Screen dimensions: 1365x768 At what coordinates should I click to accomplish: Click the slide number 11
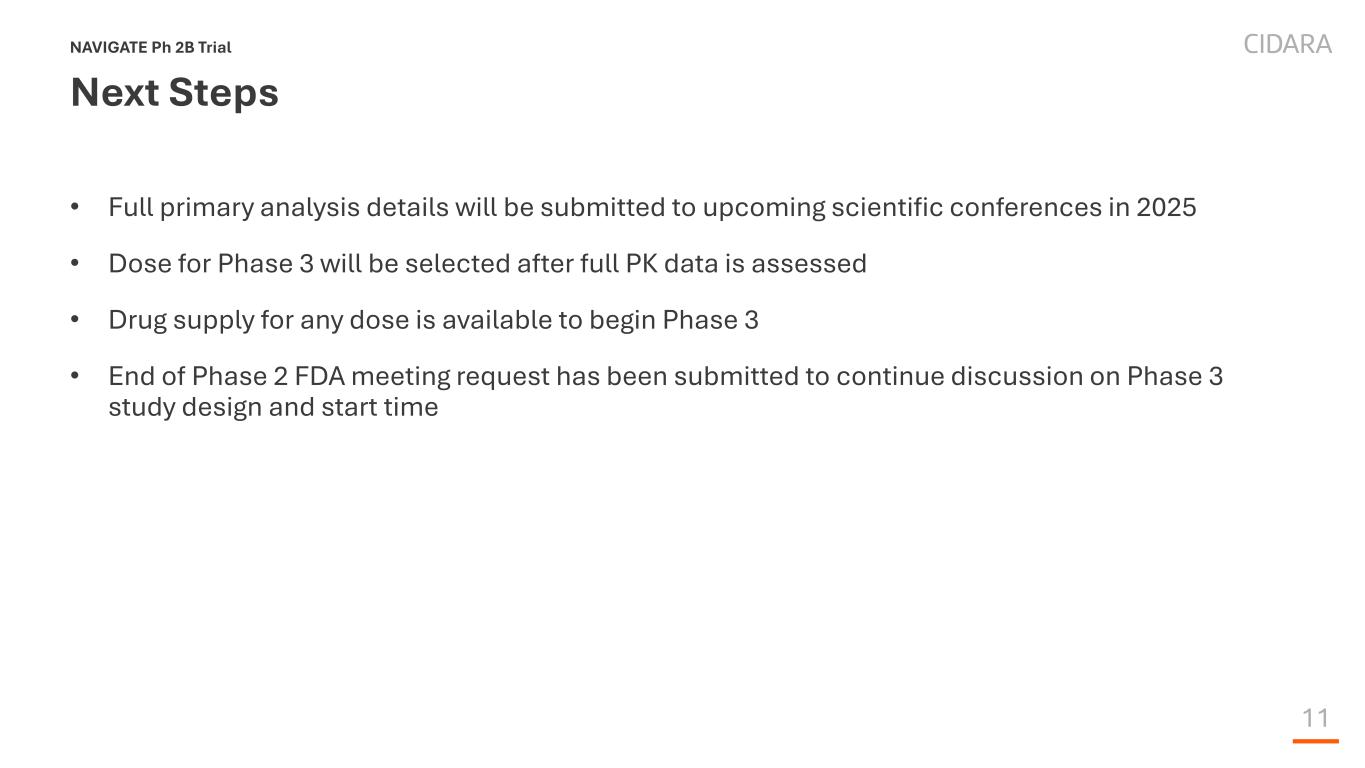[1315, 717]
